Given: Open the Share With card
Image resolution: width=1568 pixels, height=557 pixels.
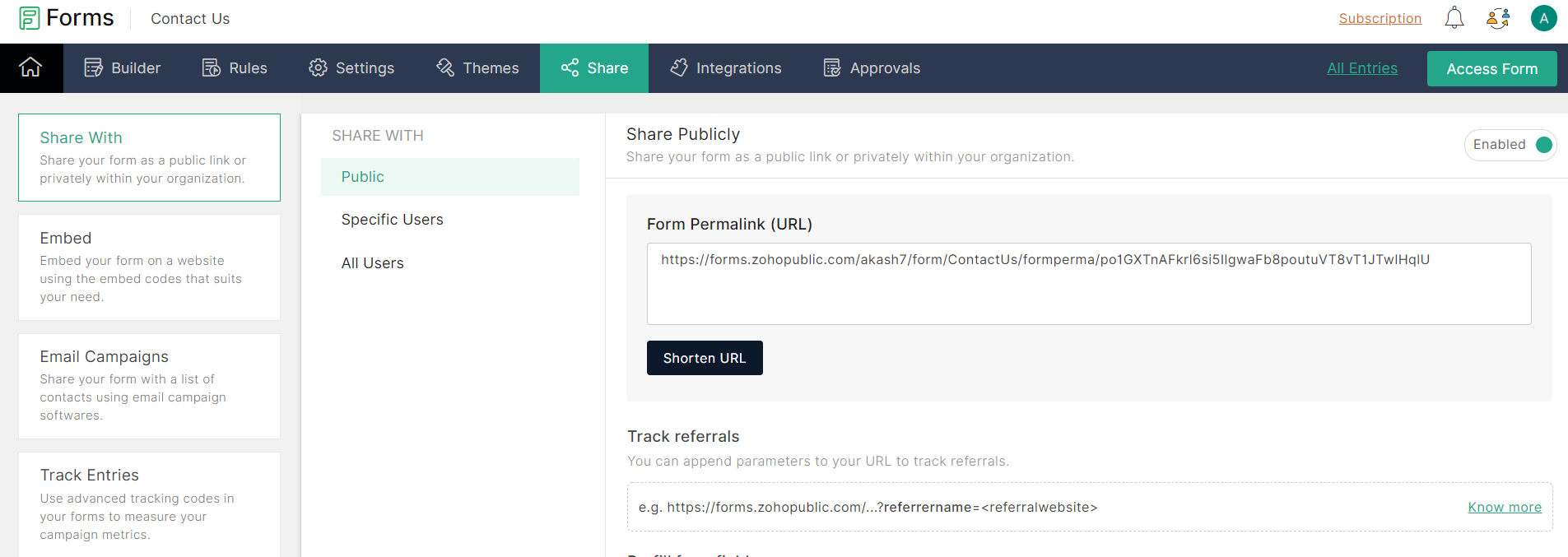Looking at the screenshot, I should click(149, 157).
